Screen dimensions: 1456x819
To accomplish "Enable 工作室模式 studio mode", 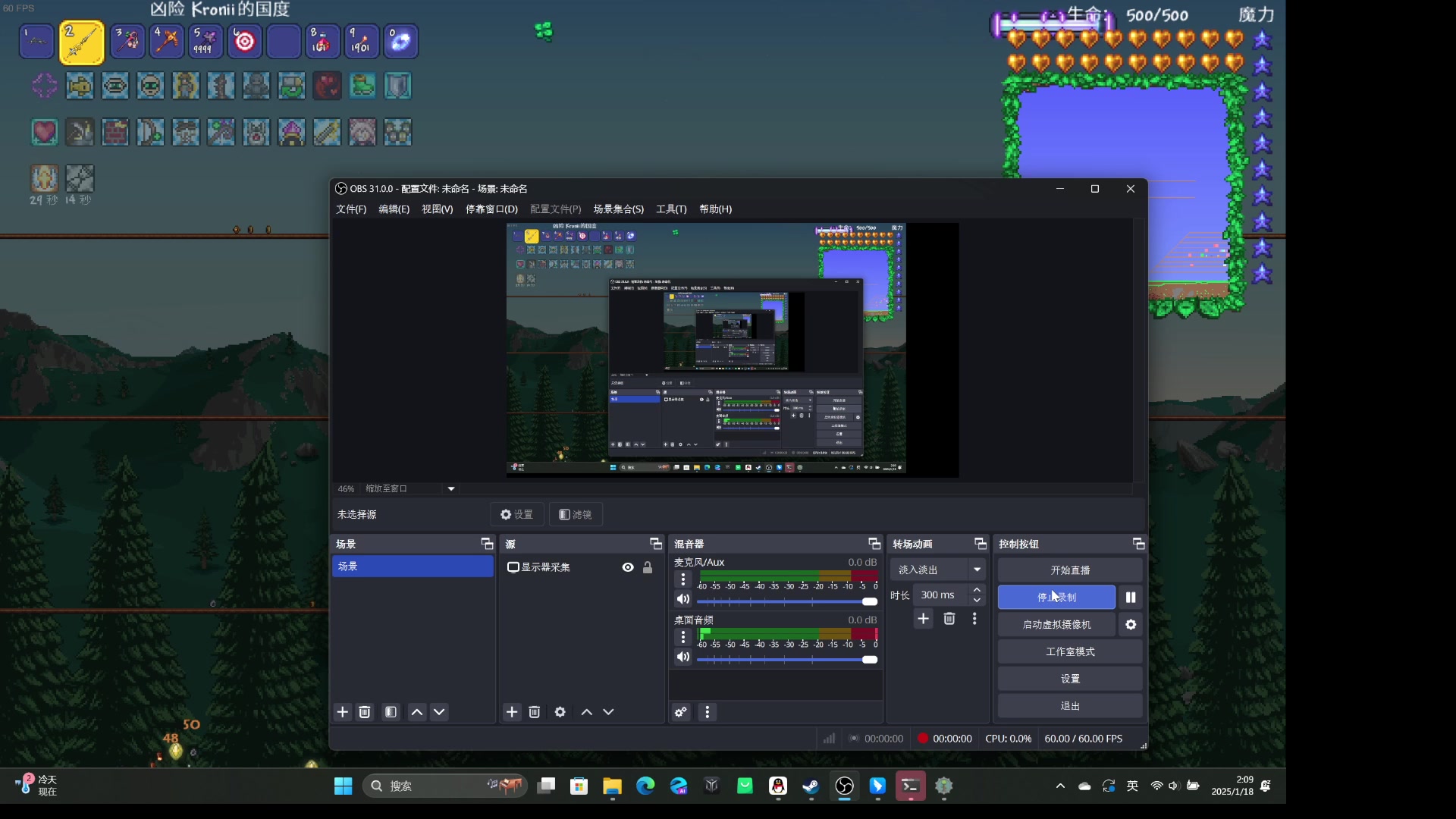I will [x=1070, y=652].
